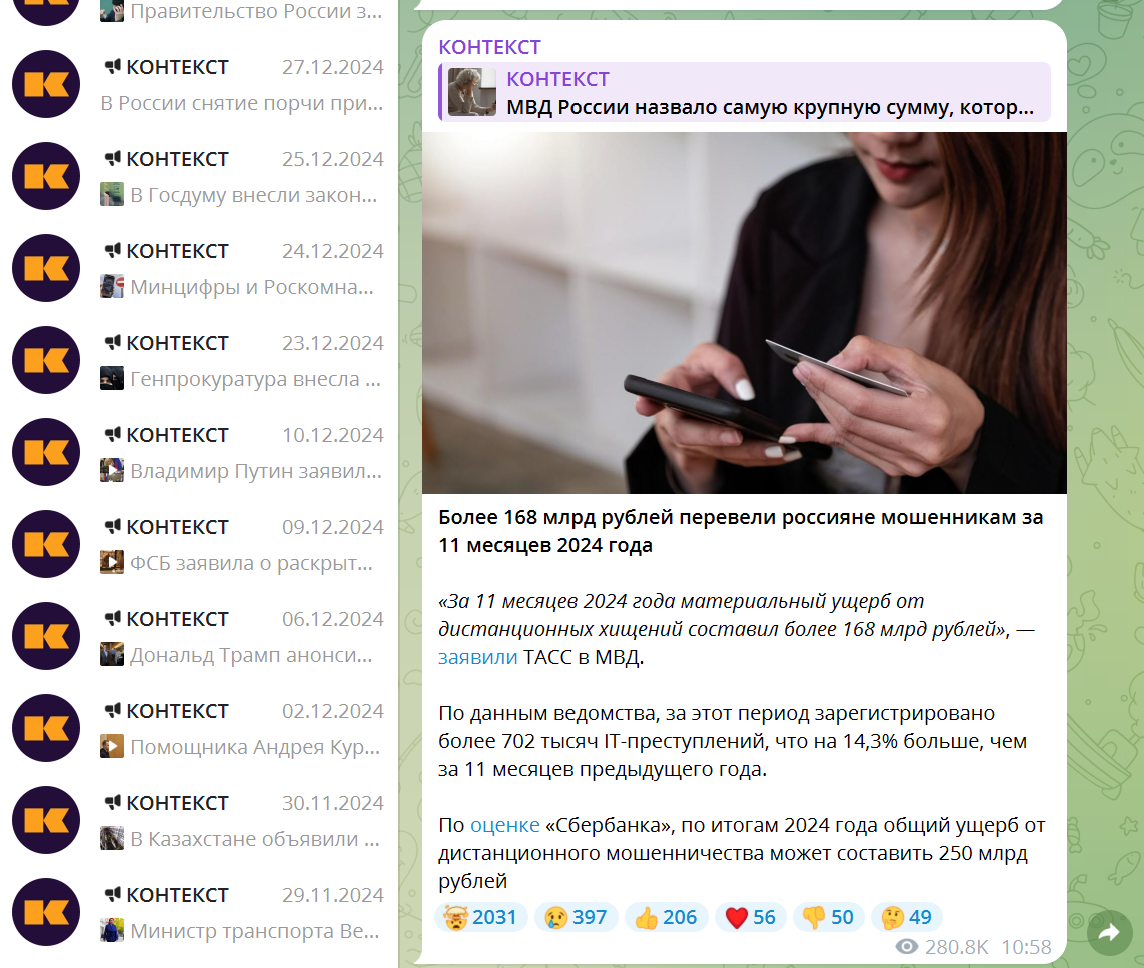Screen dimensions: 1144x968
Task: Open the woman with phone photo
Action: point(744,313)
